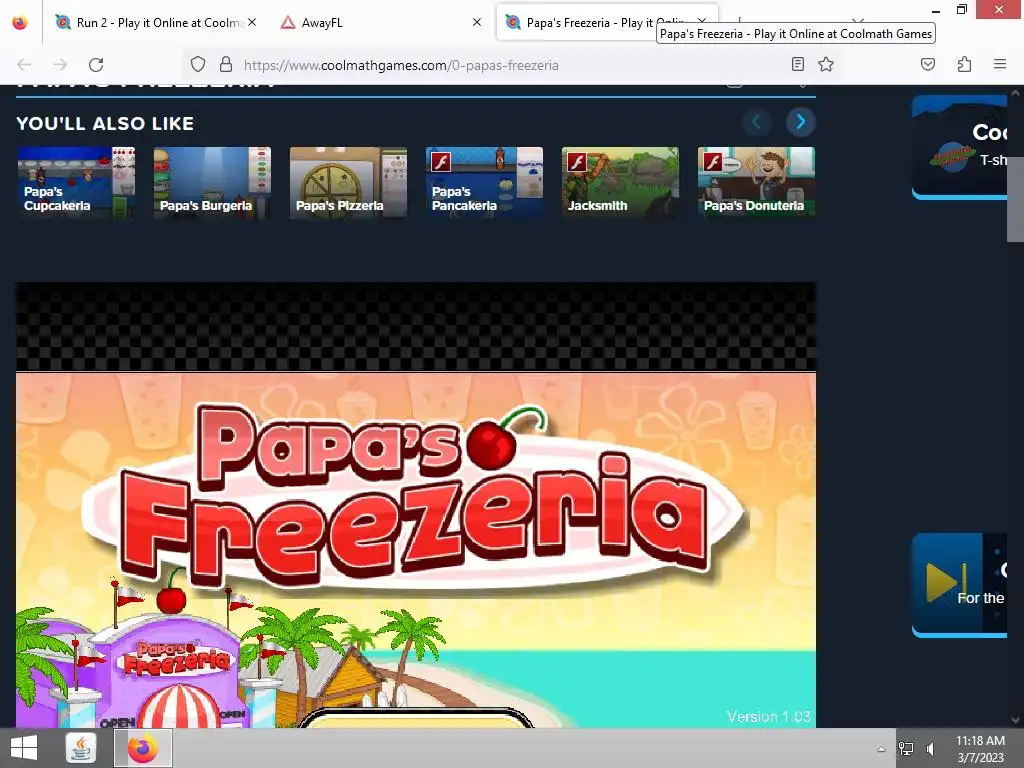Show previous games with left carousel arrow
This screenshot has width=1024, height=768.
click(x=757, y=122)
